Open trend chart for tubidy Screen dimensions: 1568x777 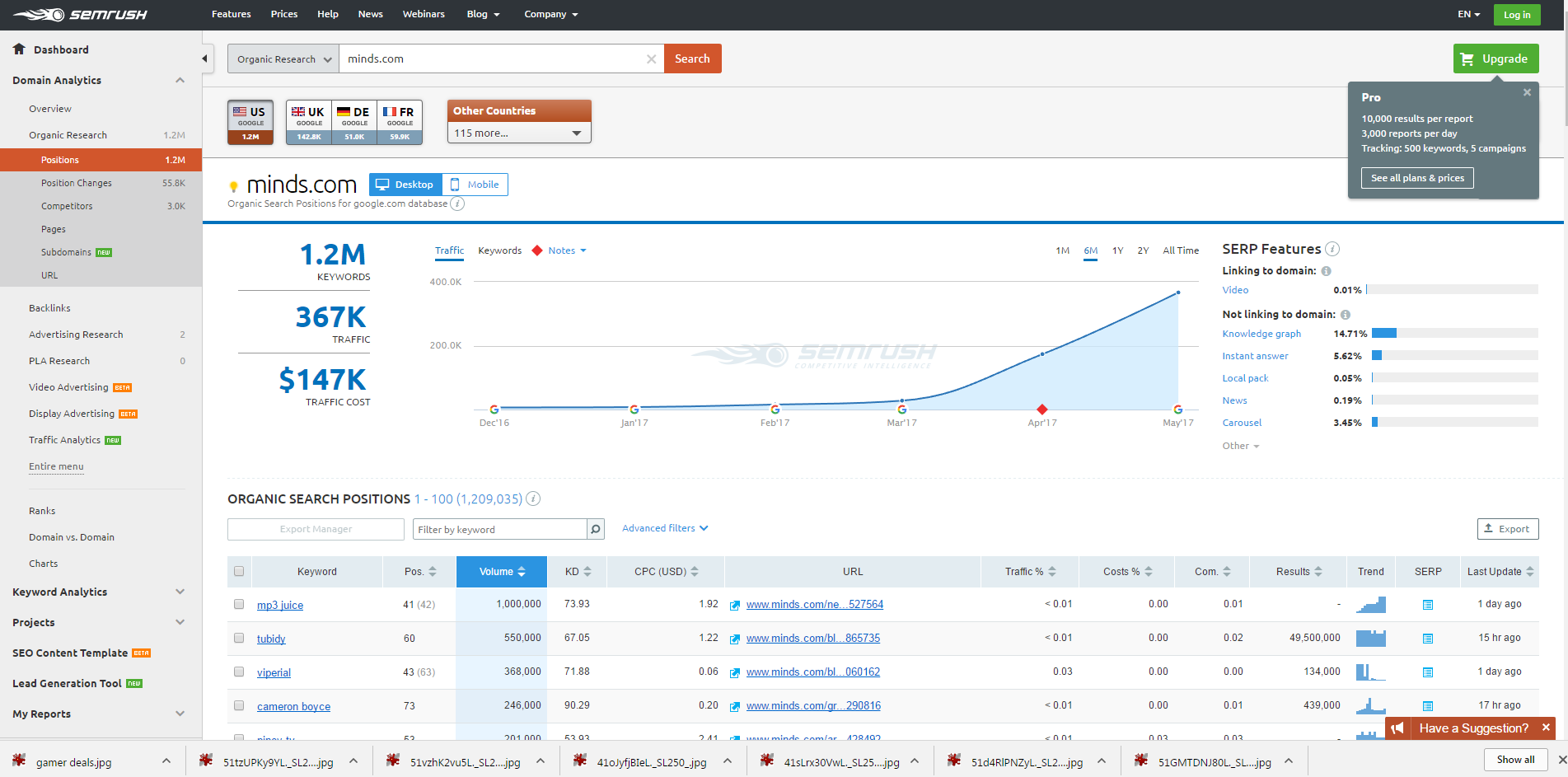(x=1371, y=639)
